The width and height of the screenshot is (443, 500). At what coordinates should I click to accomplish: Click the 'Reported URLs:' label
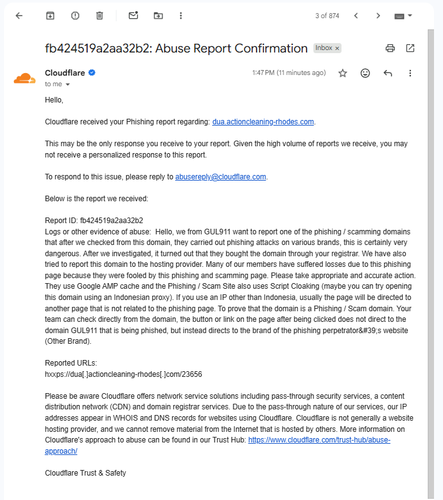71,363
